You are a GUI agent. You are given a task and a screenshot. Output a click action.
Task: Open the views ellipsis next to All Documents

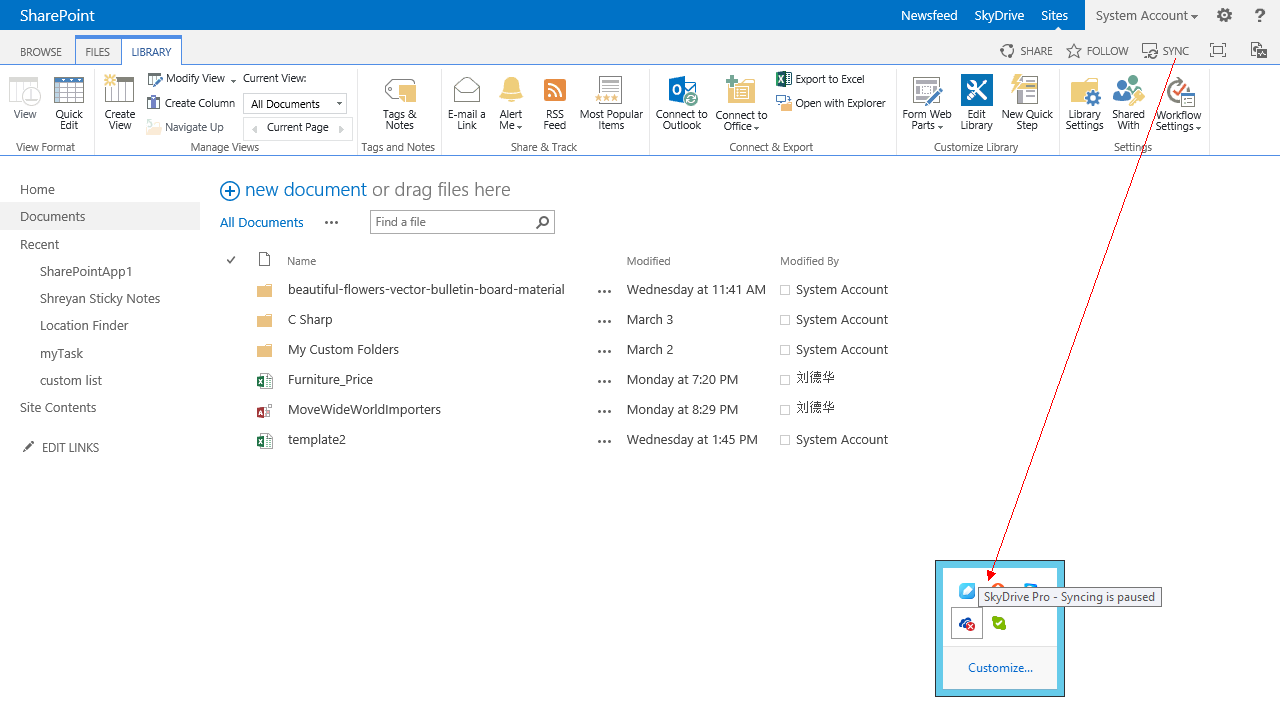click(x=331, y=223)
